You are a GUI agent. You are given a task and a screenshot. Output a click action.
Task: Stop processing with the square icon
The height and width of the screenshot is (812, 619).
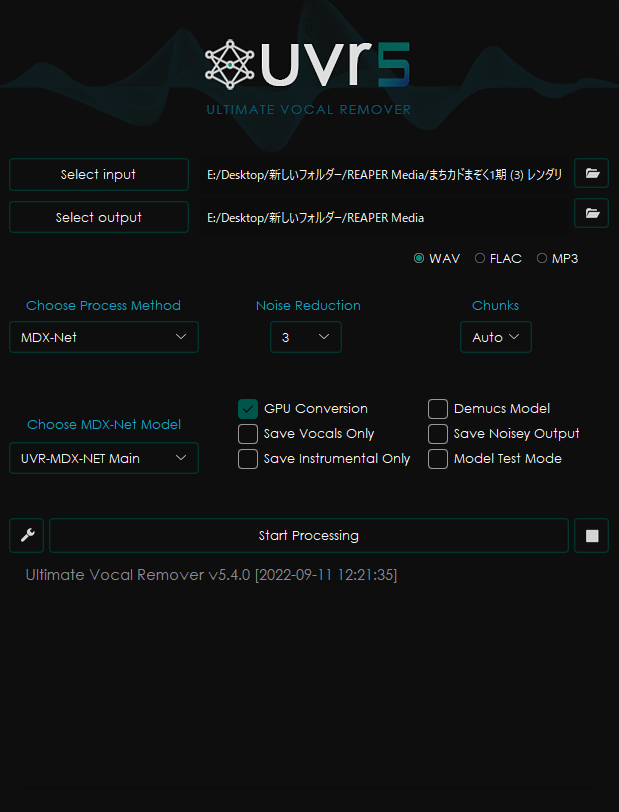coord(592,535)
